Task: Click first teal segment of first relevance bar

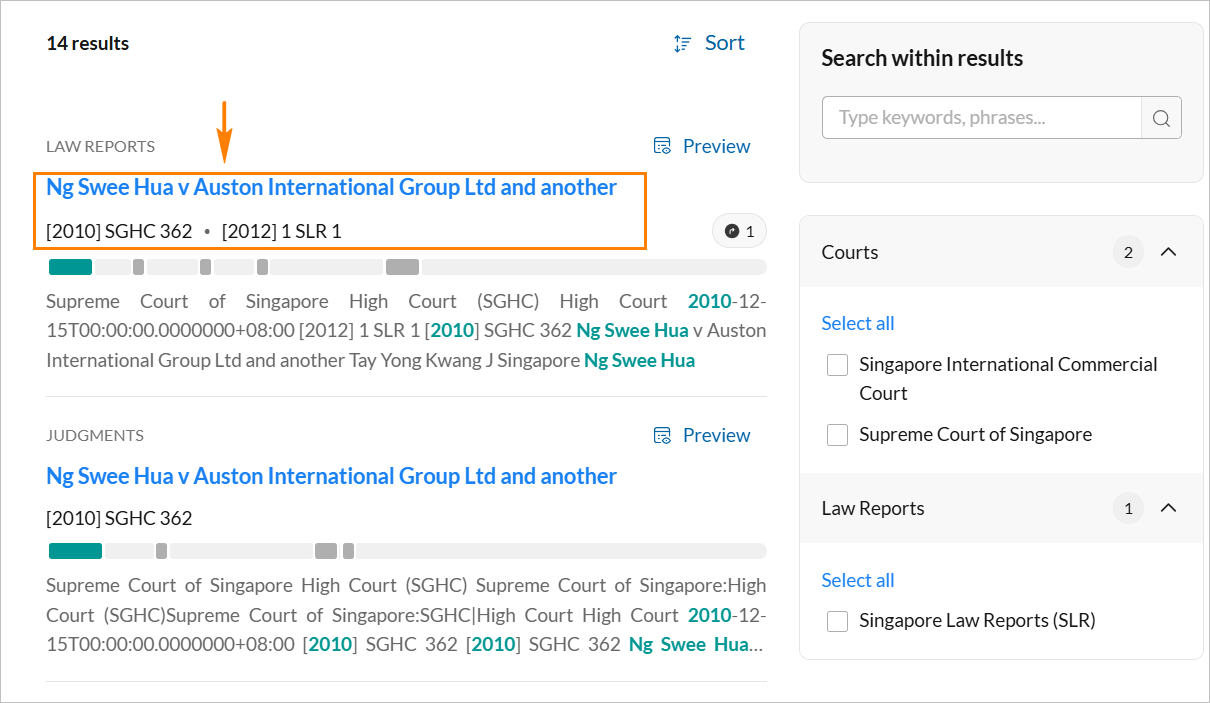Action: pos(70,267)
